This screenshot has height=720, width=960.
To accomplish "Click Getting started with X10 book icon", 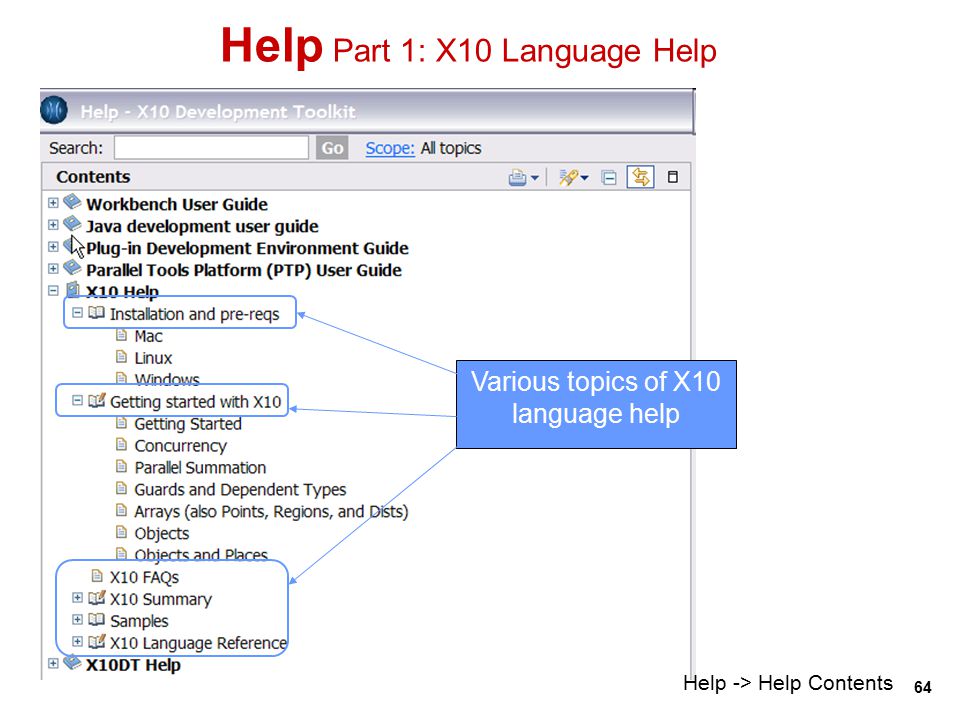I will pyautogui.click(x=97, y=400).
